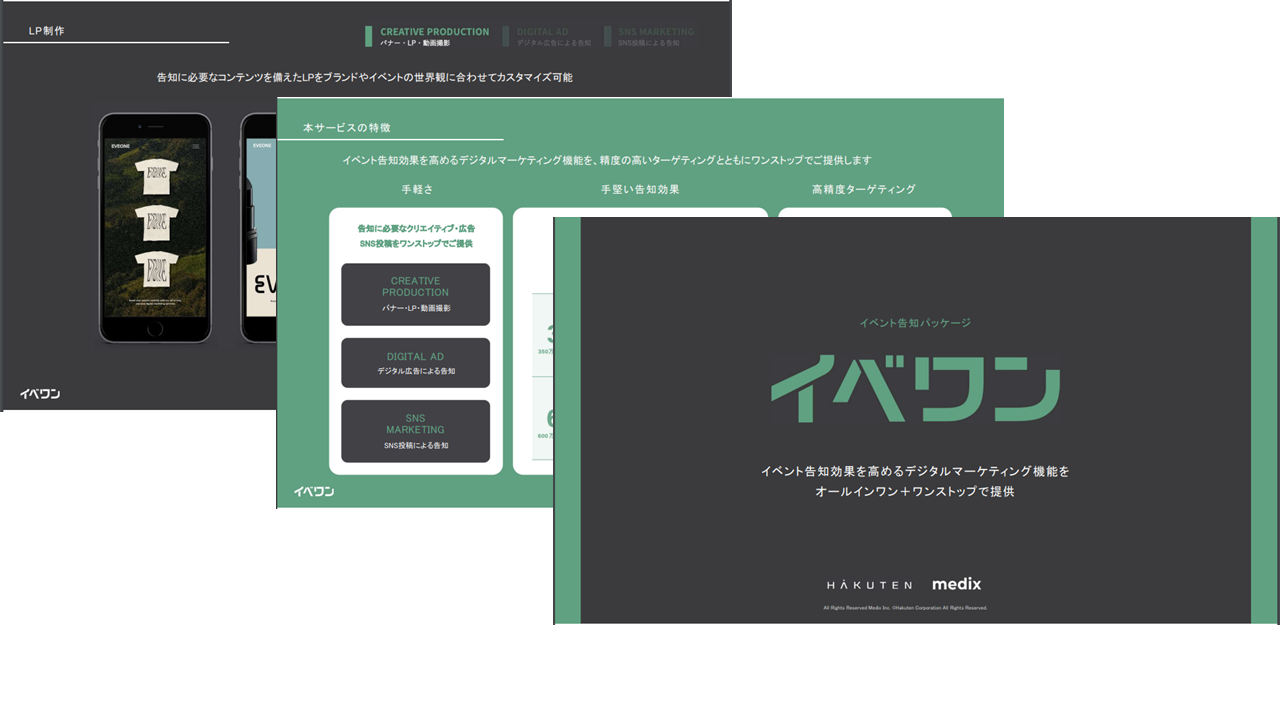Viewport: 1280px width, 720px height.
Task: Click イベント告知パッケージ label on the front slide
Action: (915, 323)
